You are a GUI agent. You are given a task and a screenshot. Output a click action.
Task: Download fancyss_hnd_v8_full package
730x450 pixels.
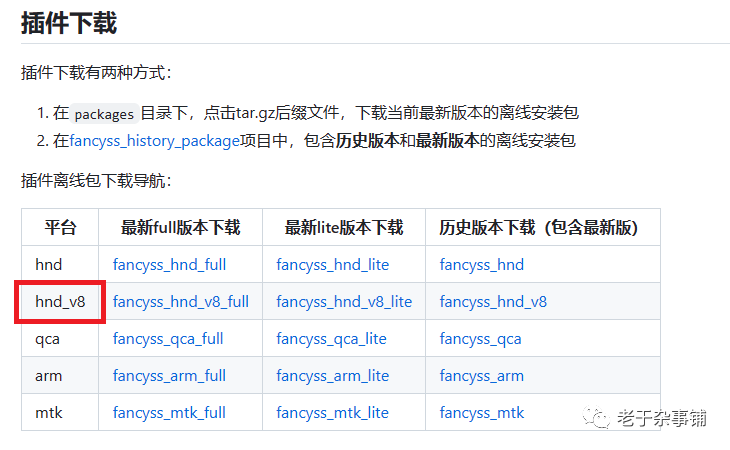[x=181, y=302]
